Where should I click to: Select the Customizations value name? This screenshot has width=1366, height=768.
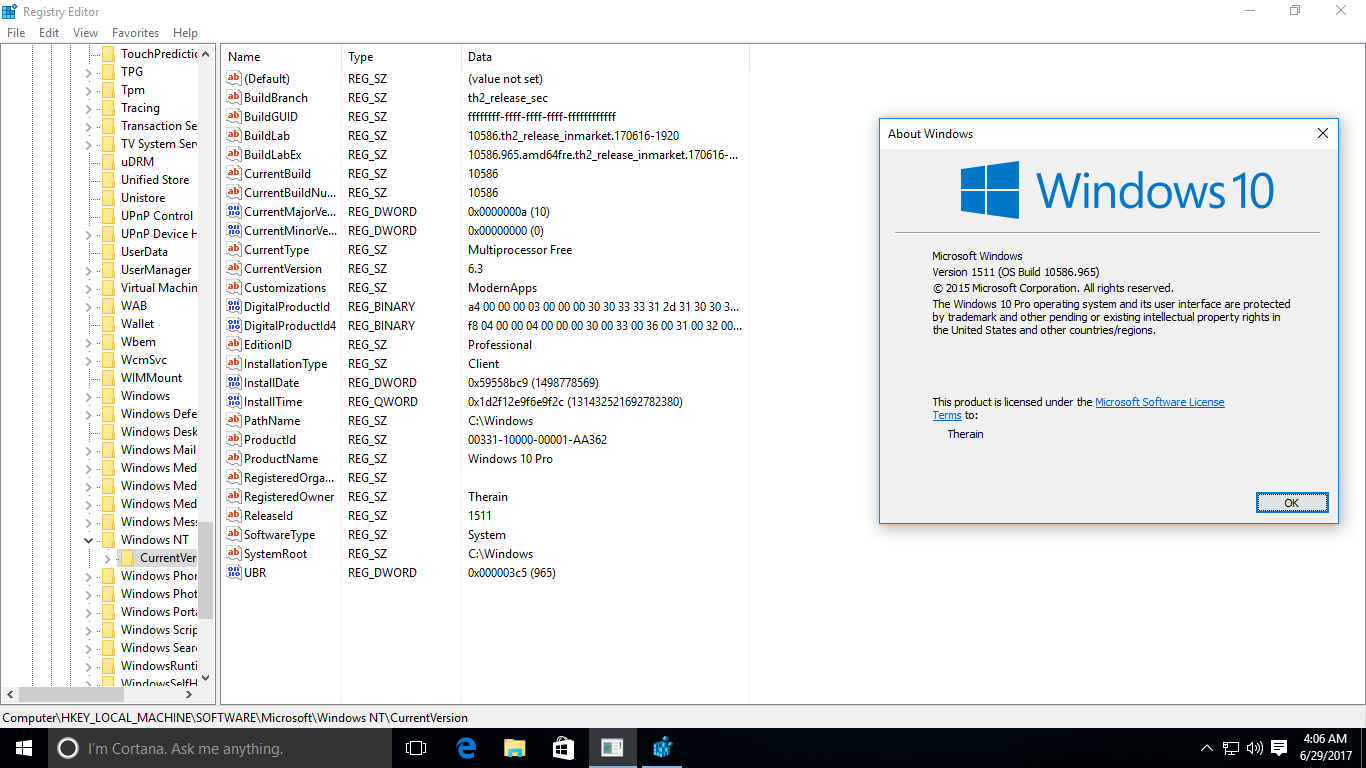click(x=285, y=288)
